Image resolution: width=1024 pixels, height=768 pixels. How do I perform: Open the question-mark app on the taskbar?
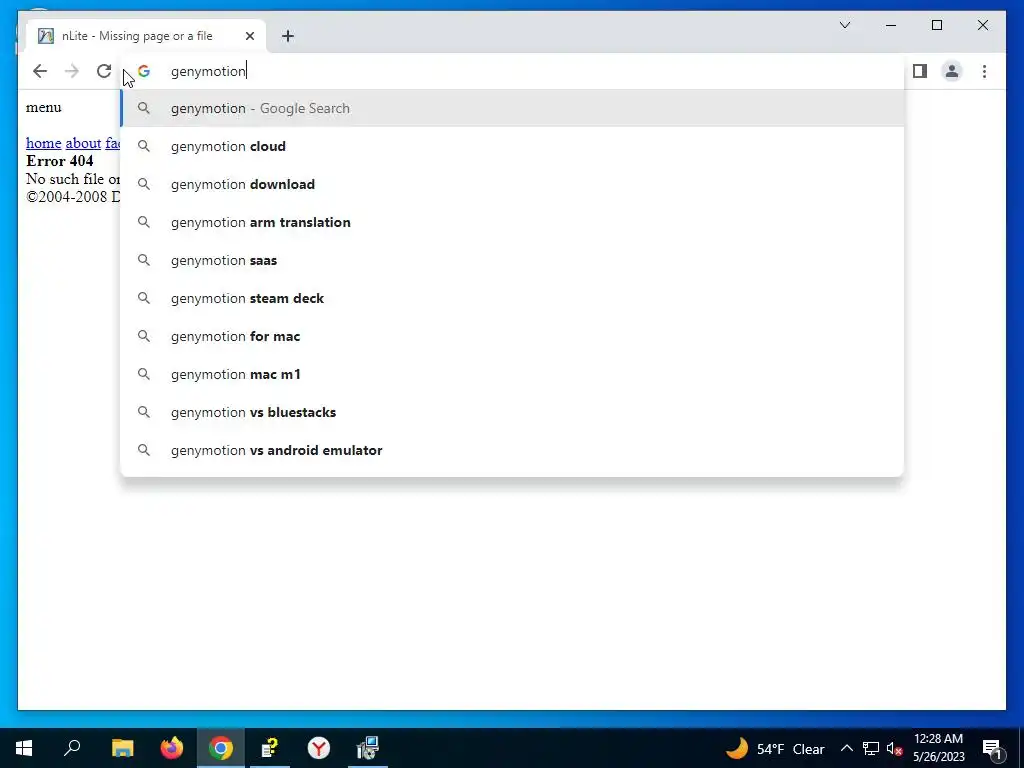click(x=270, y=748)
